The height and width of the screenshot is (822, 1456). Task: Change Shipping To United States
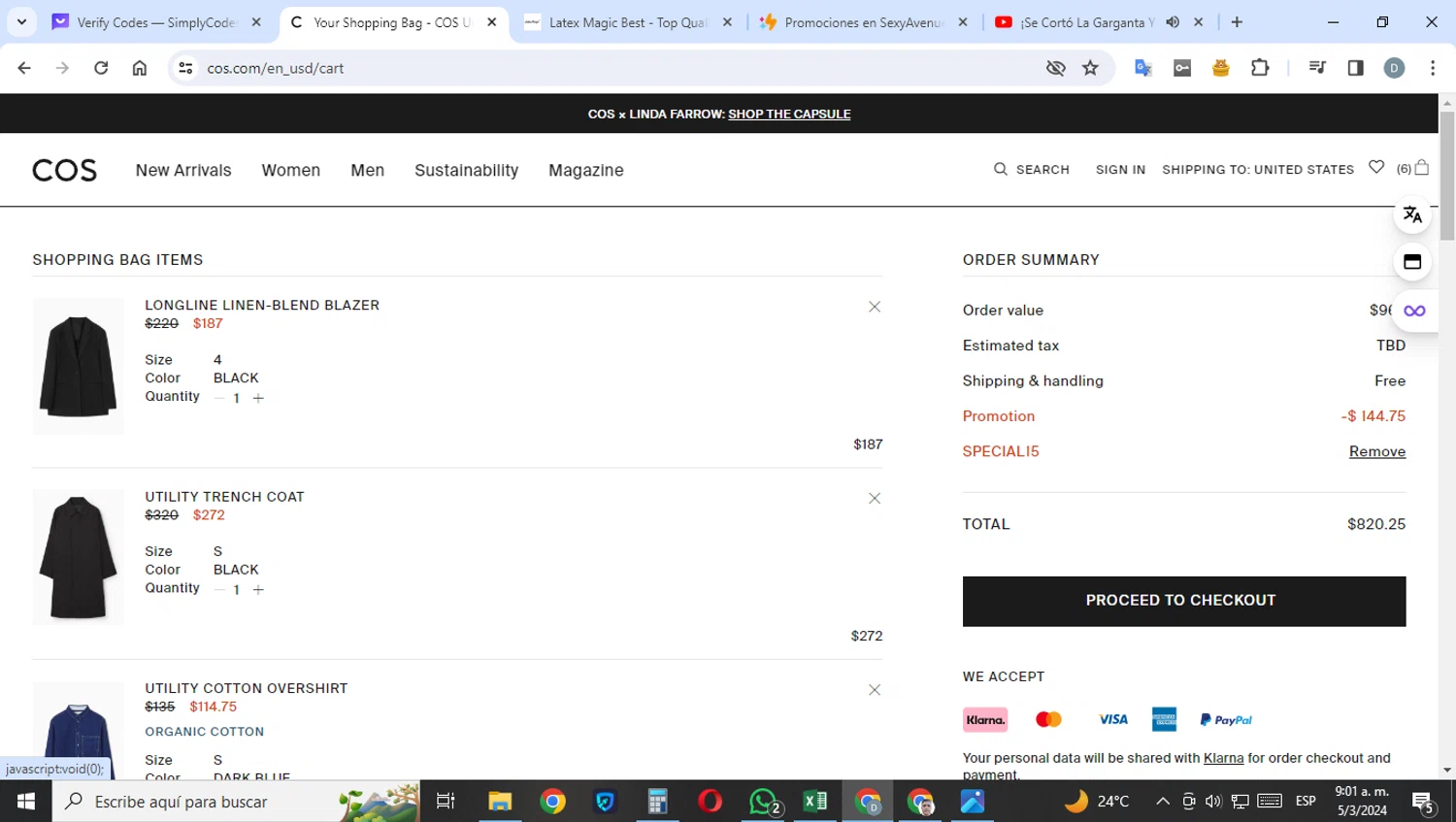(1258, 169)
